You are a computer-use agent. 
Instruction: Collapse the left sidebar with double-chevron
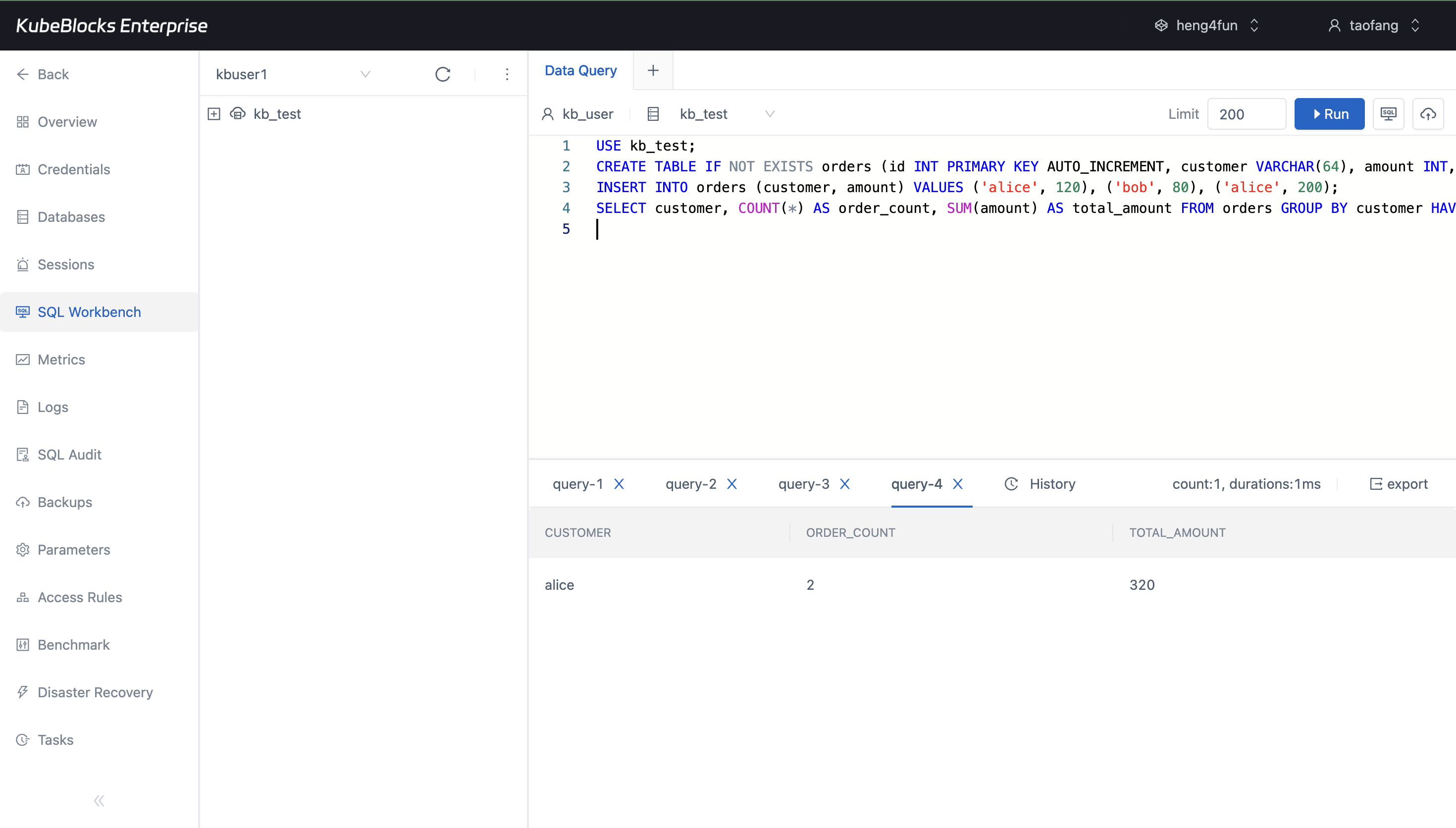click(x=99, y=800)
